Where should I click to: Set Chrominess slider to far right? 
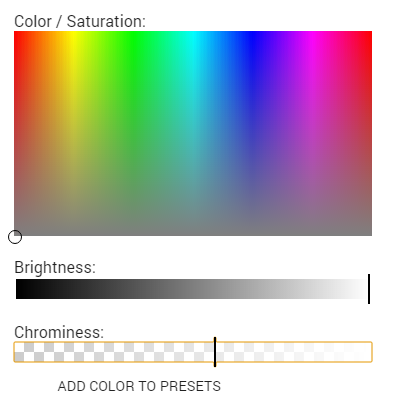tap(370, 352)
